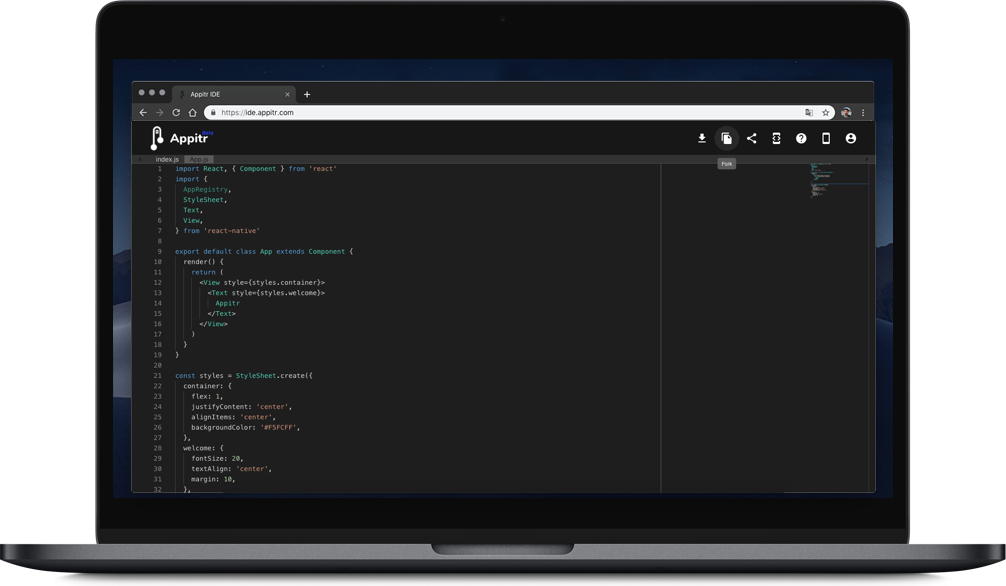This screenshot has width=1006, height=586.
Task: Click the site padlock icon
Action: pyautogui.click(x=213, y=112)
